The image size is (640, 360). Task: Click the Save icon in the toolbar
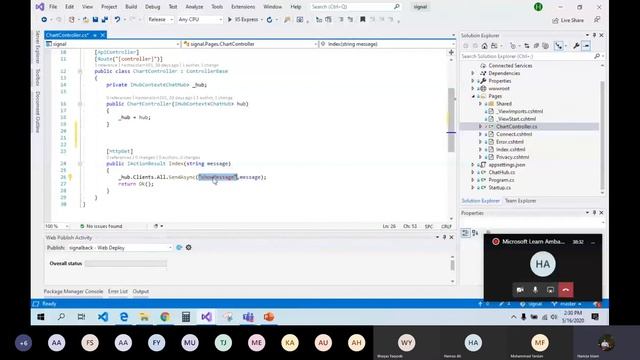[x=96, y=20]
